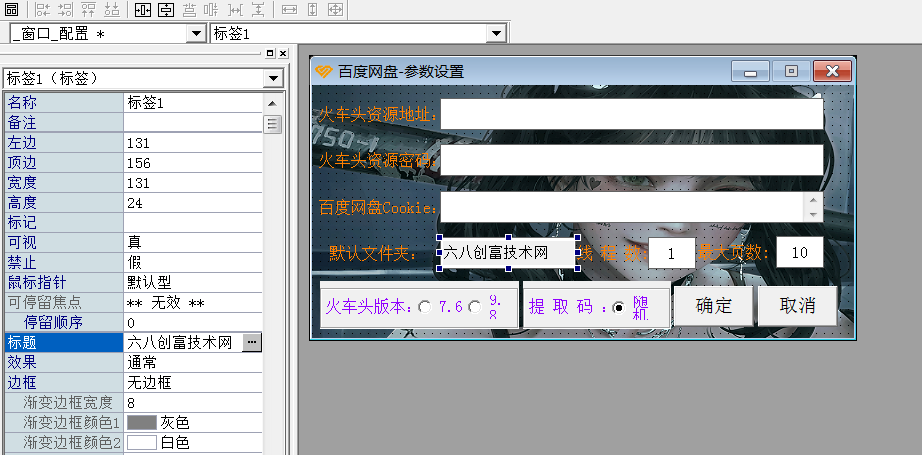Click the 确定 button on the form
922x455 pixels.
click(x=714, y=306)
